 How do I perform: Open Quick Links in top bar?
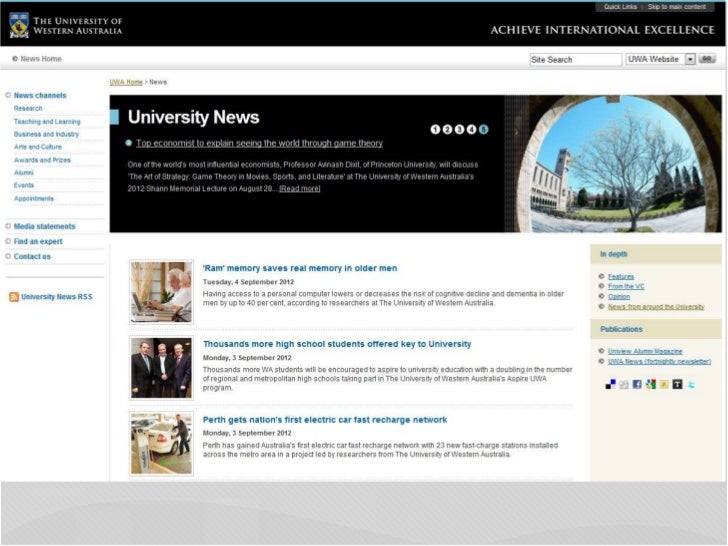(x=620, y=6)
